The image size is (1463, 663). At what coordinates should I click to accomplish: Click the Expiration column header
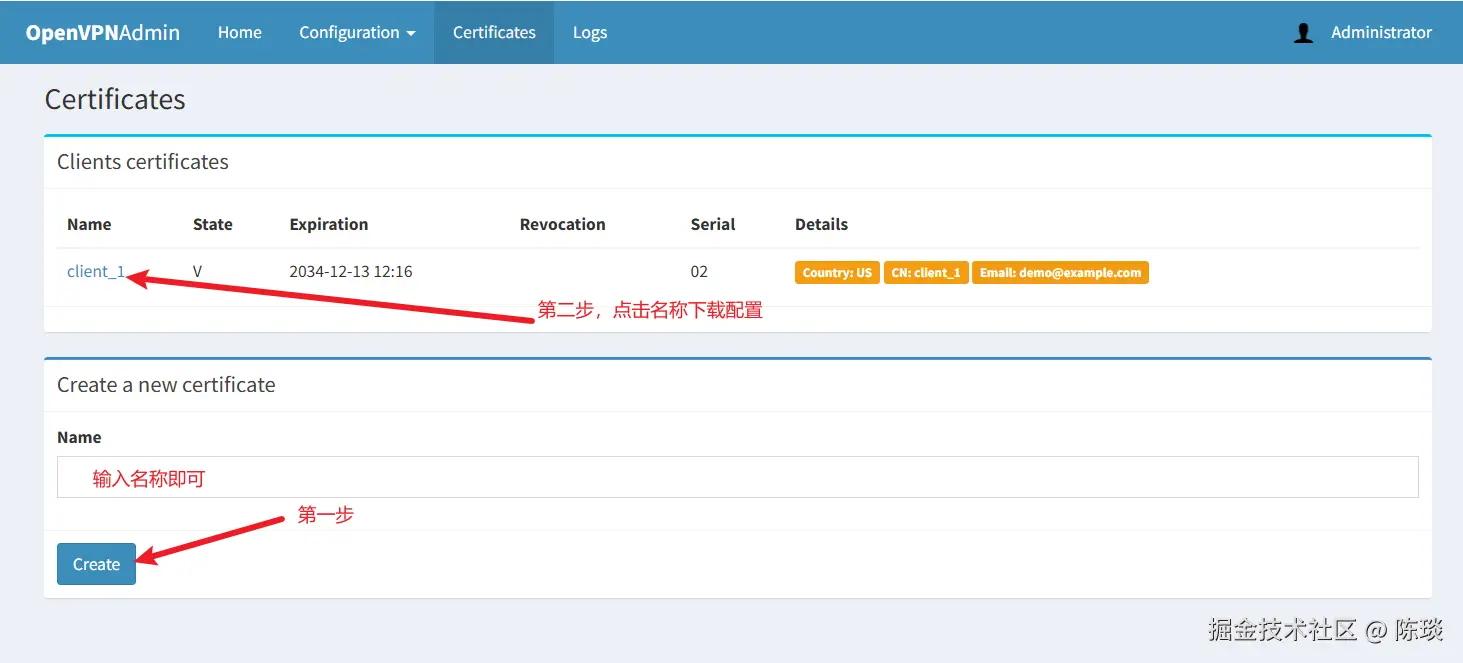pos(329,224)
